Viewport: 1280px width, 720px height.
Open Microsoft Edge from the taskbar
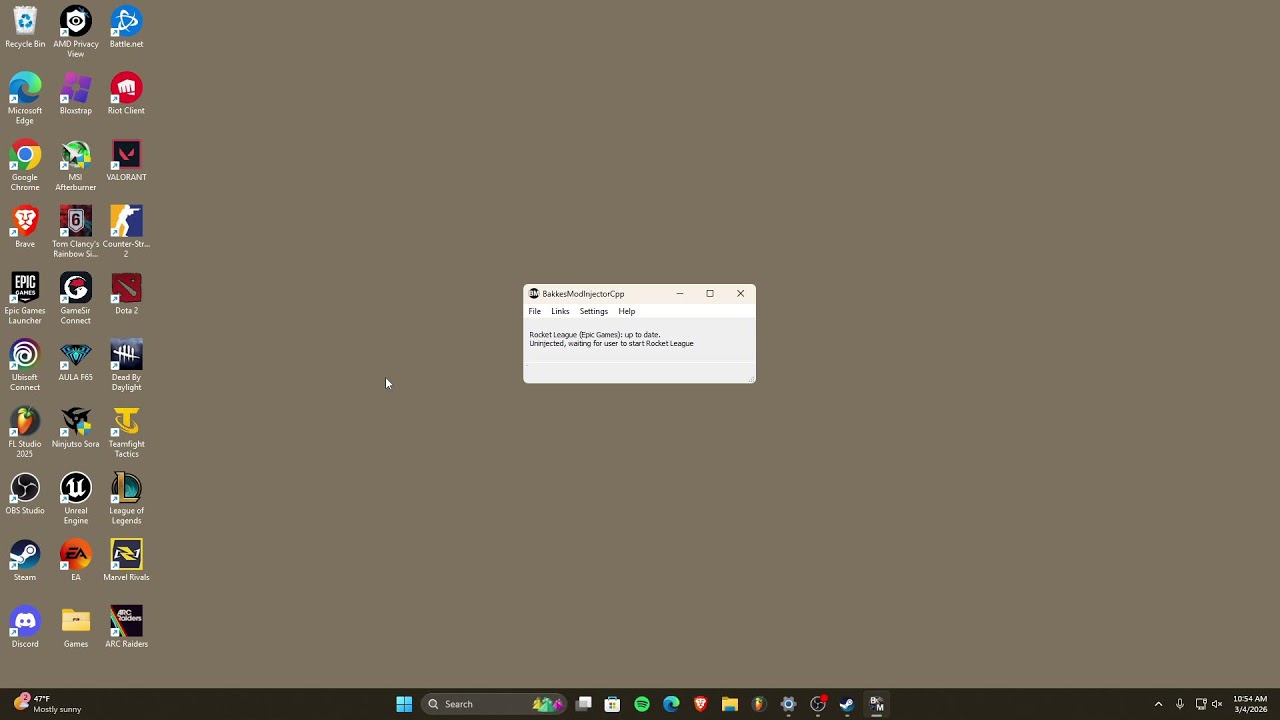[671, 704]
